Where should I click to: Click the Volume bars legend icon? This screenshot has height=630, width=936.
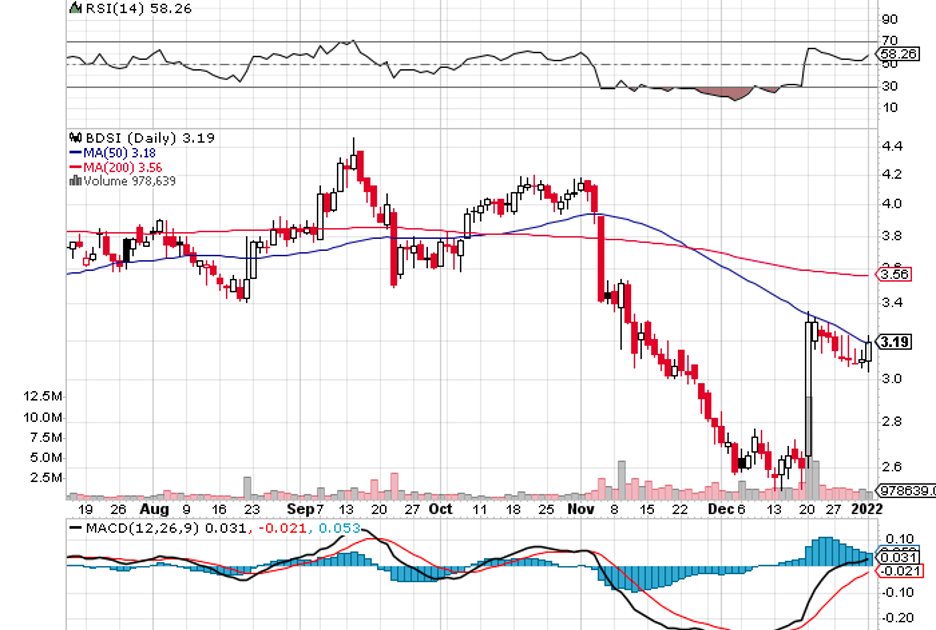click(x=73, y=181)
